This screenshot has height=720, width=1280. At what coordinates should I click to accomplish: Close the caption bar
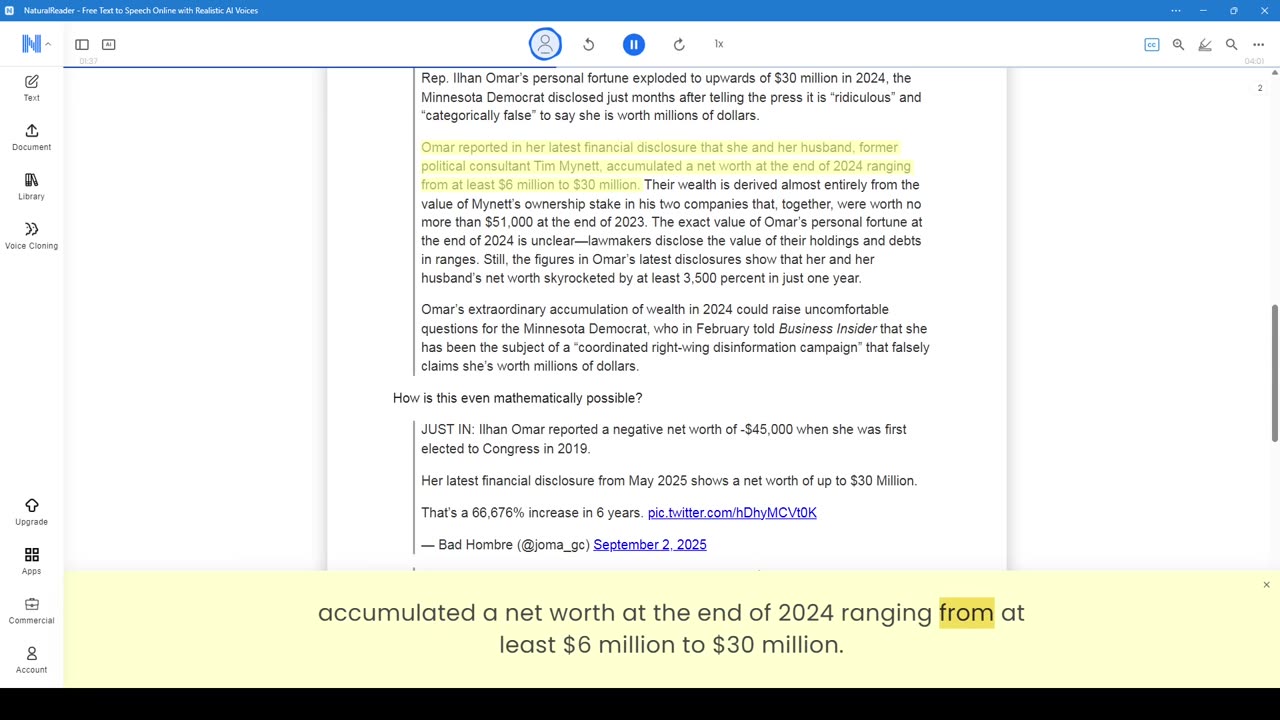[1266, 585]
